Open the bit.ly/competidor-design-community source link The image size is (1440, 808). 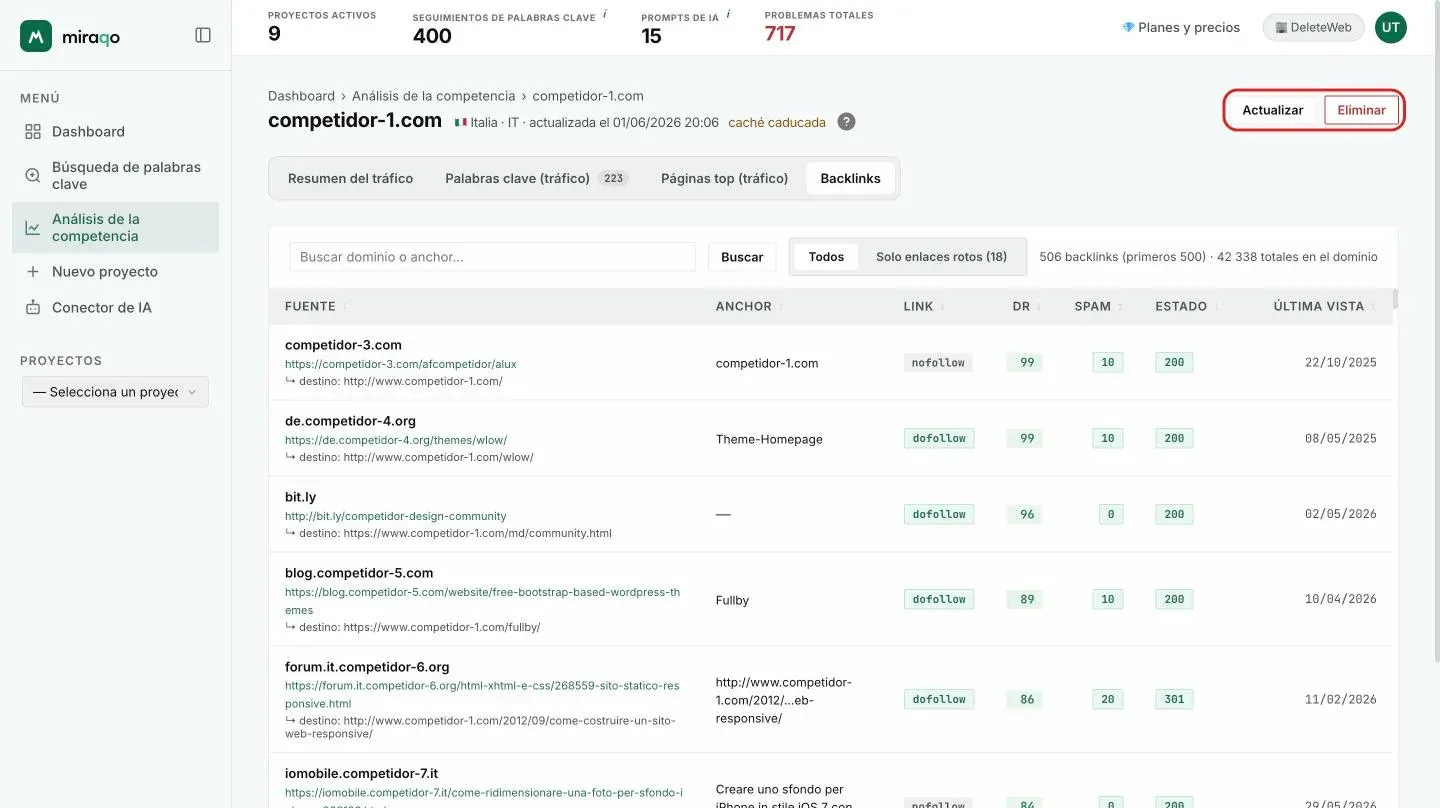click(x=396, y=516)
